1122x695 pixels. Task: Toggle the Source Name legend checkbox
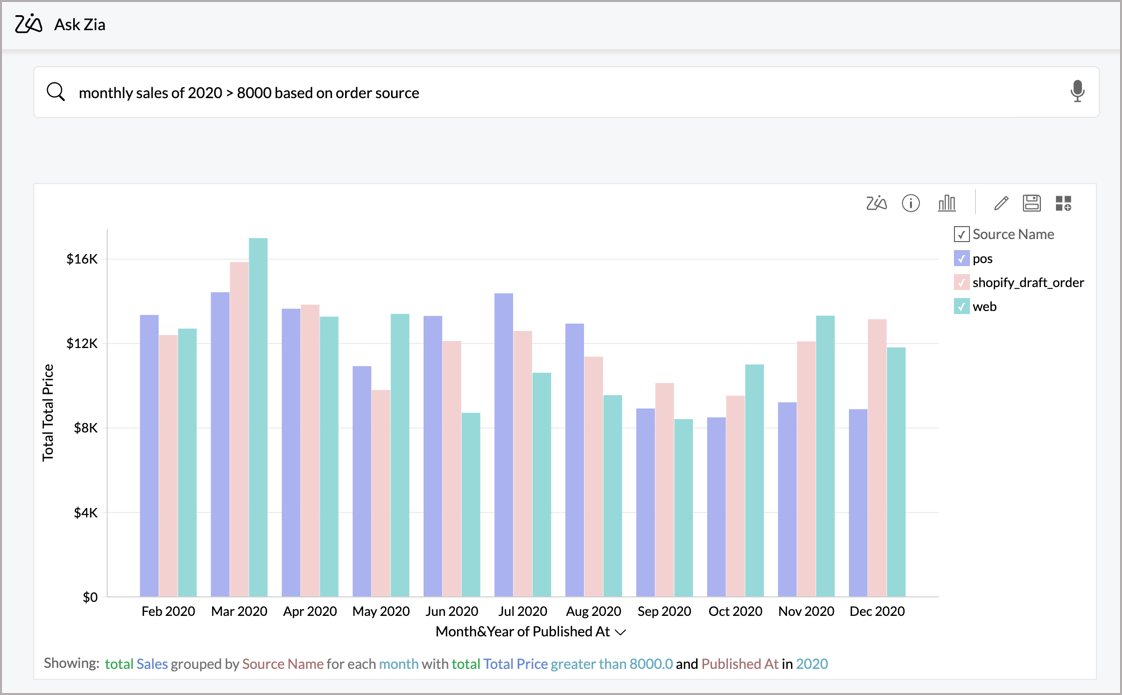[961, 234]
